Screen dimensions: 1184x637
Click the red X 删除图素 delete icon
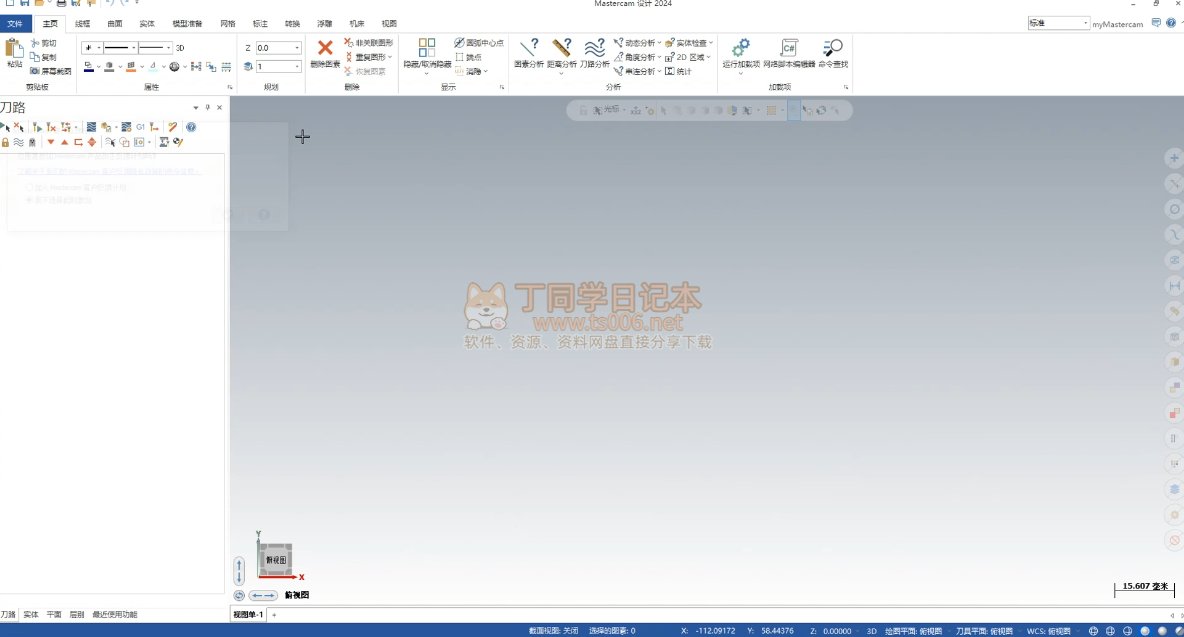pos(325,48)
